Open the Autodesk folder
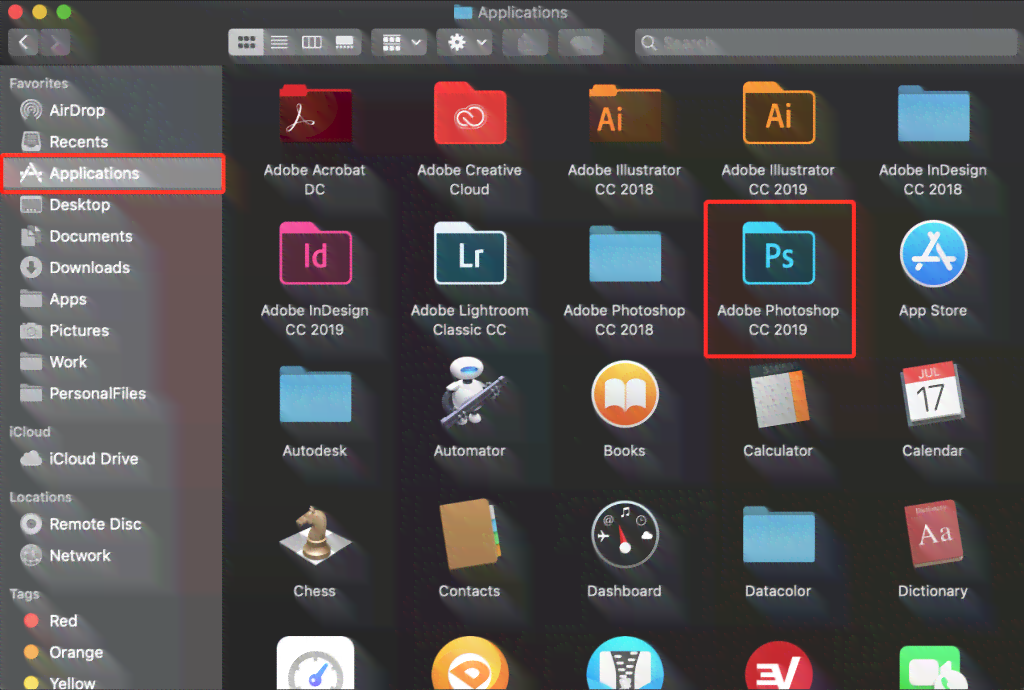The height and width of the screenshot is (690, 1024). click(315, 395)
